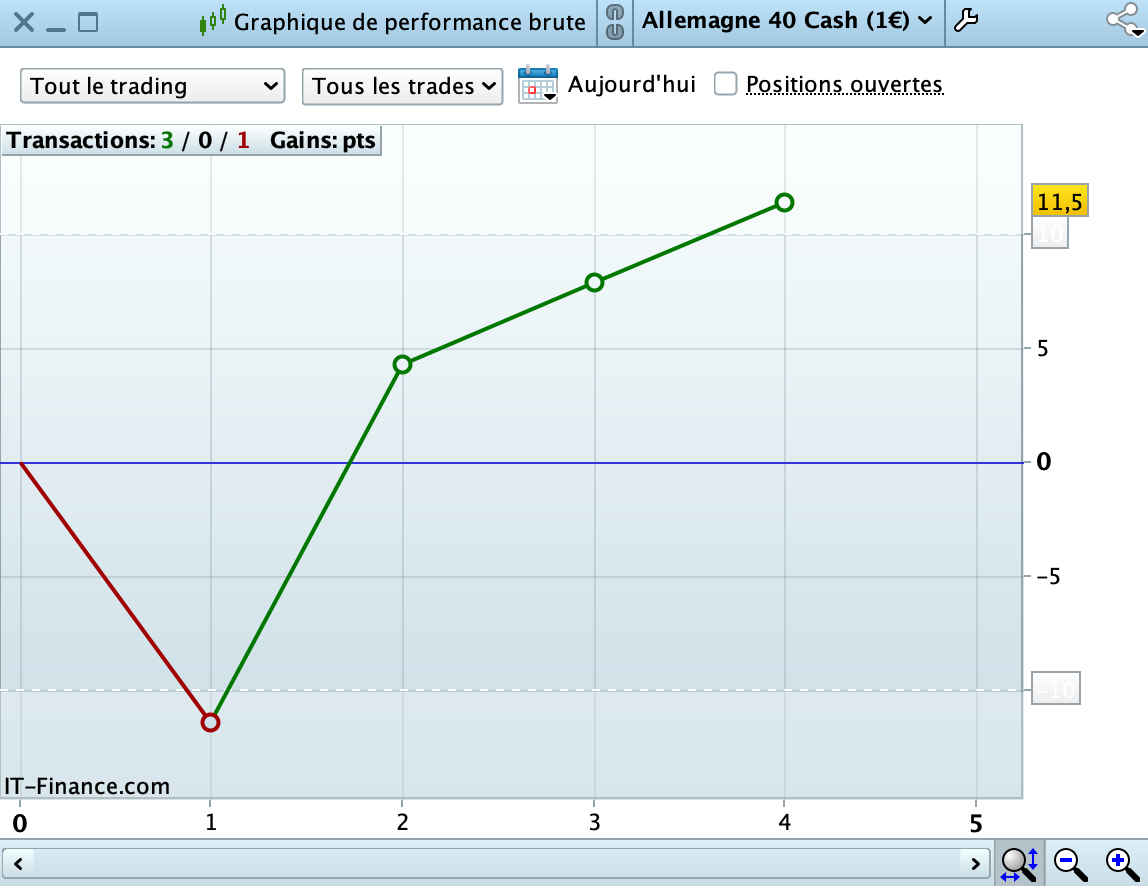Click the Positions ouvertes label
The width and height of the screenshot is (1148, 886).
[844, 84]
